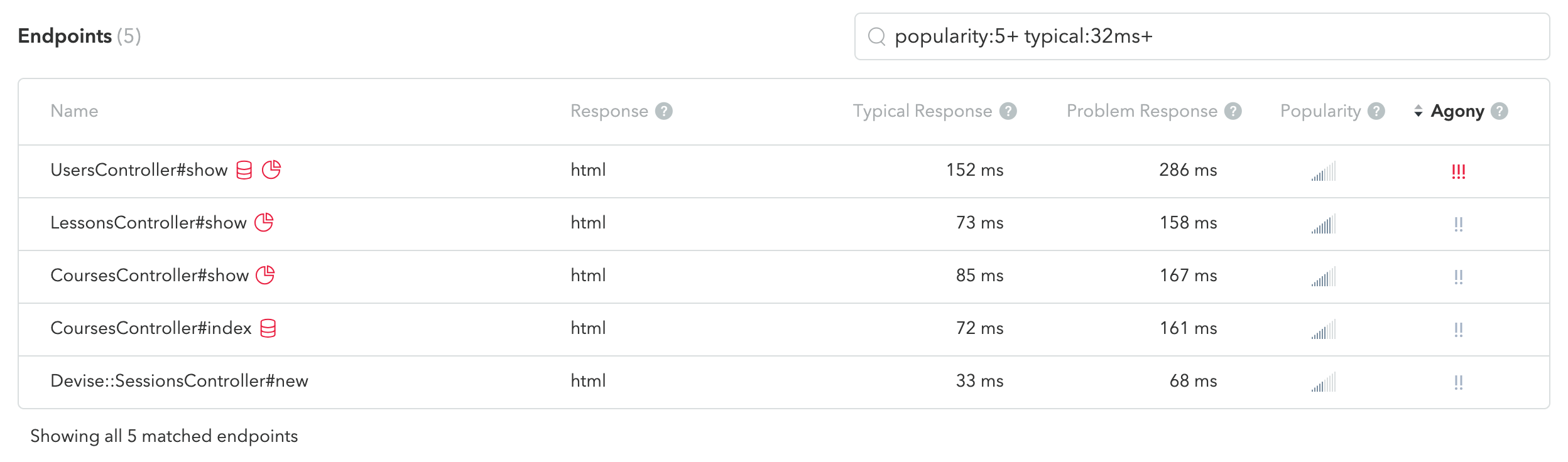Click help icon beside Popularity header
Image resolution: width=1568 pixels, height=462 pixels.
point(1376,111)
